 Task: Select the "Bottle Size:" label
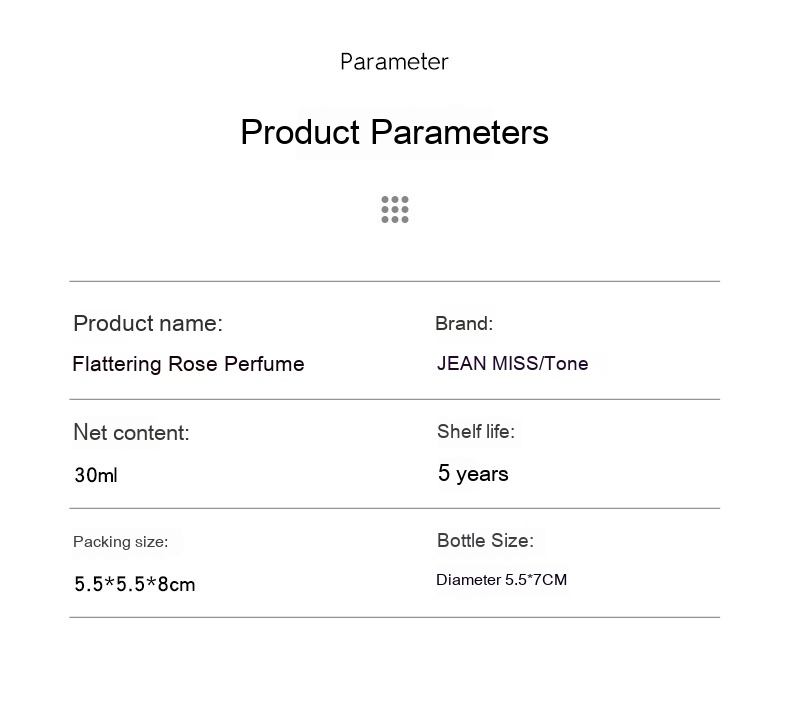coord(485,541)
